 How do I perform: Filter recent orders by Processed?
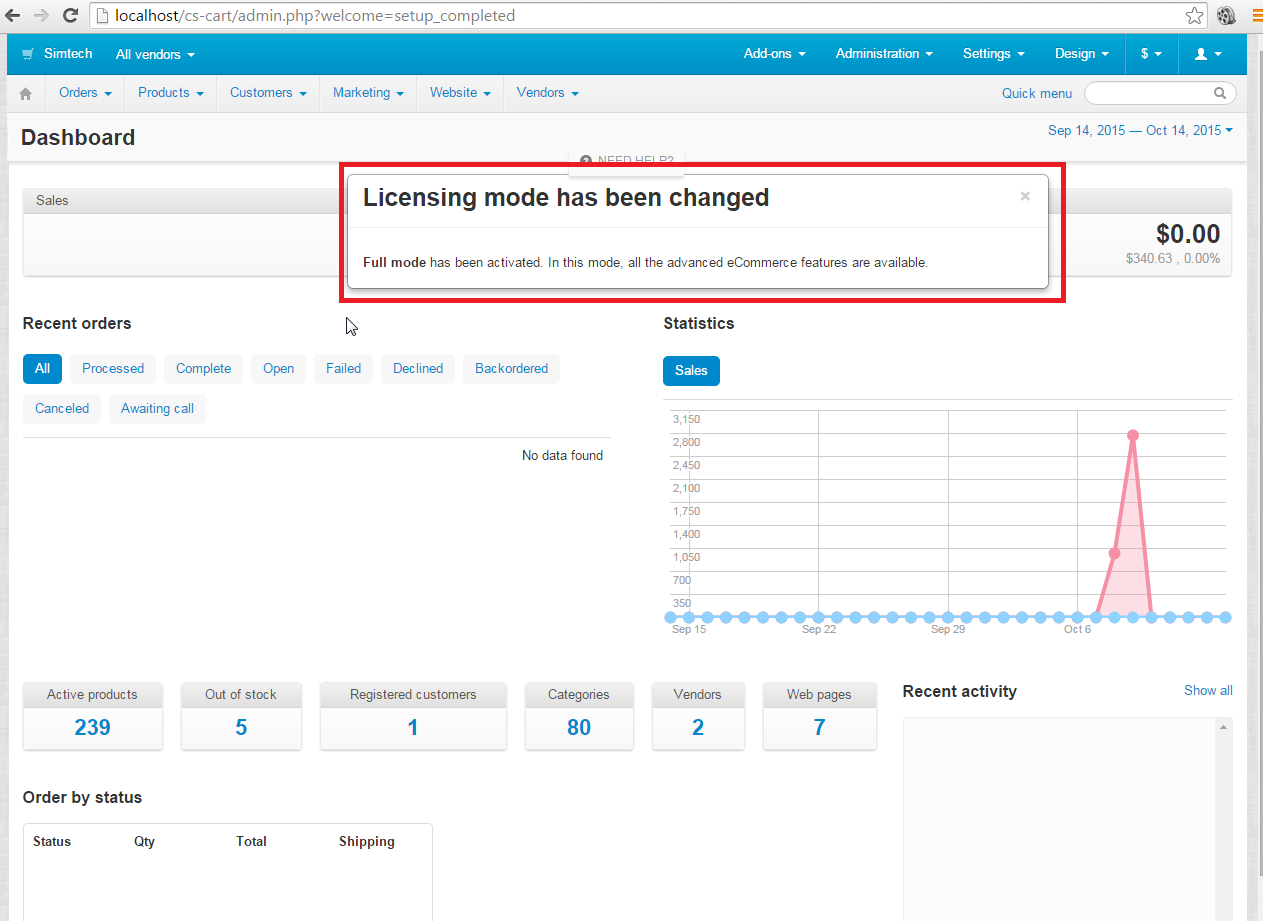click(113, 368)
